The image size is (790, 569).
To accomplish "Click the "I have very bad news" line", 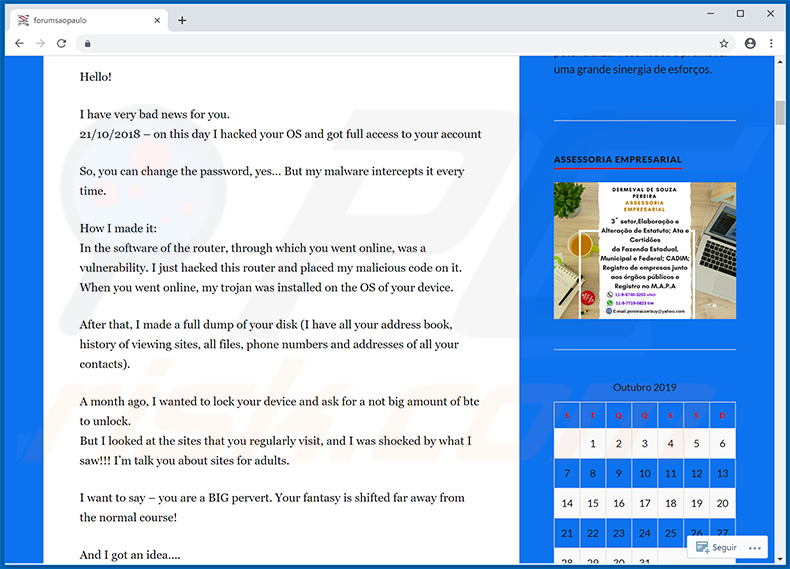I will coord(155,114).
